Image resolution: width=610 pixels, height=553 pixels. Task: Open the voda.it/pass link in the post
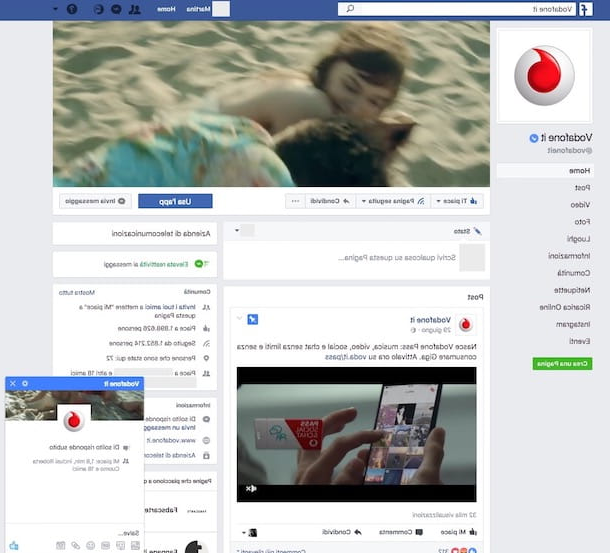(346, 357)
